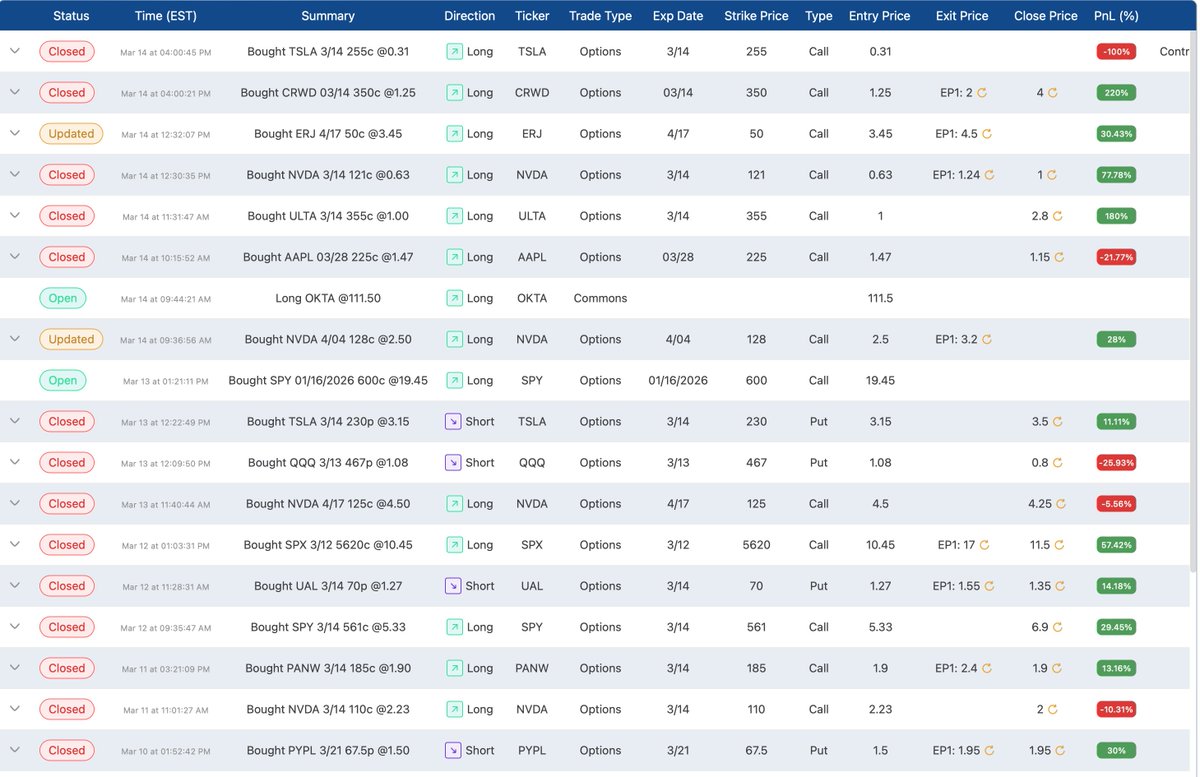Sort by the Ticker column header
1200x777 pixels.
pos(532,16)
